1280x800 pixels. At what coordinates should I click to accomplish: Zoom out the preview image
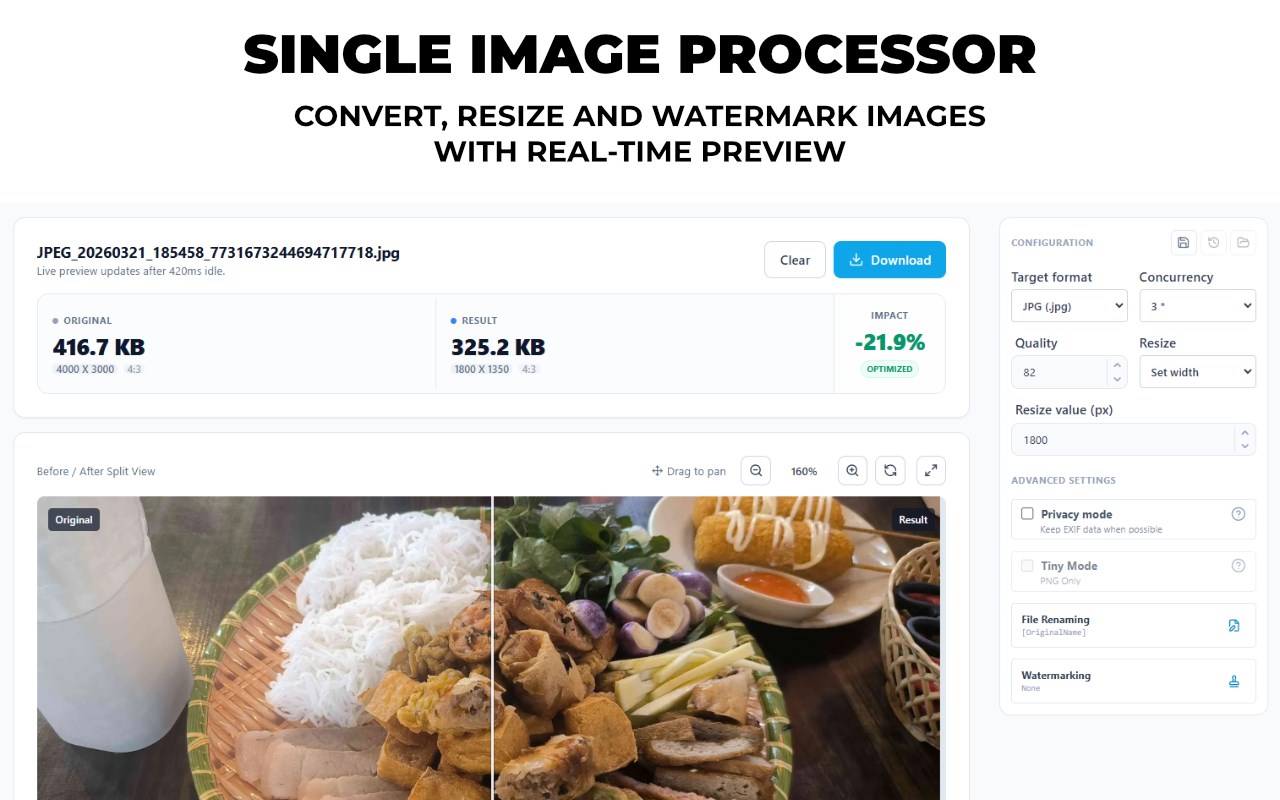coord(756,471)
